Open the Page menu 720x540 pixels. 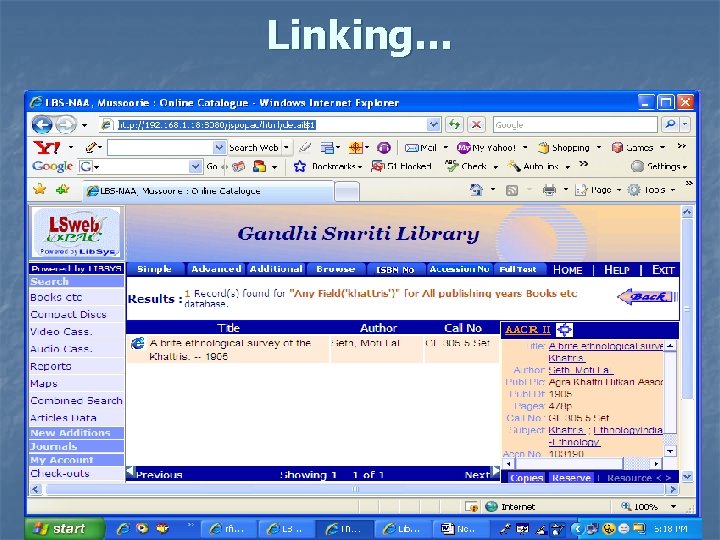tap(597, 190)
